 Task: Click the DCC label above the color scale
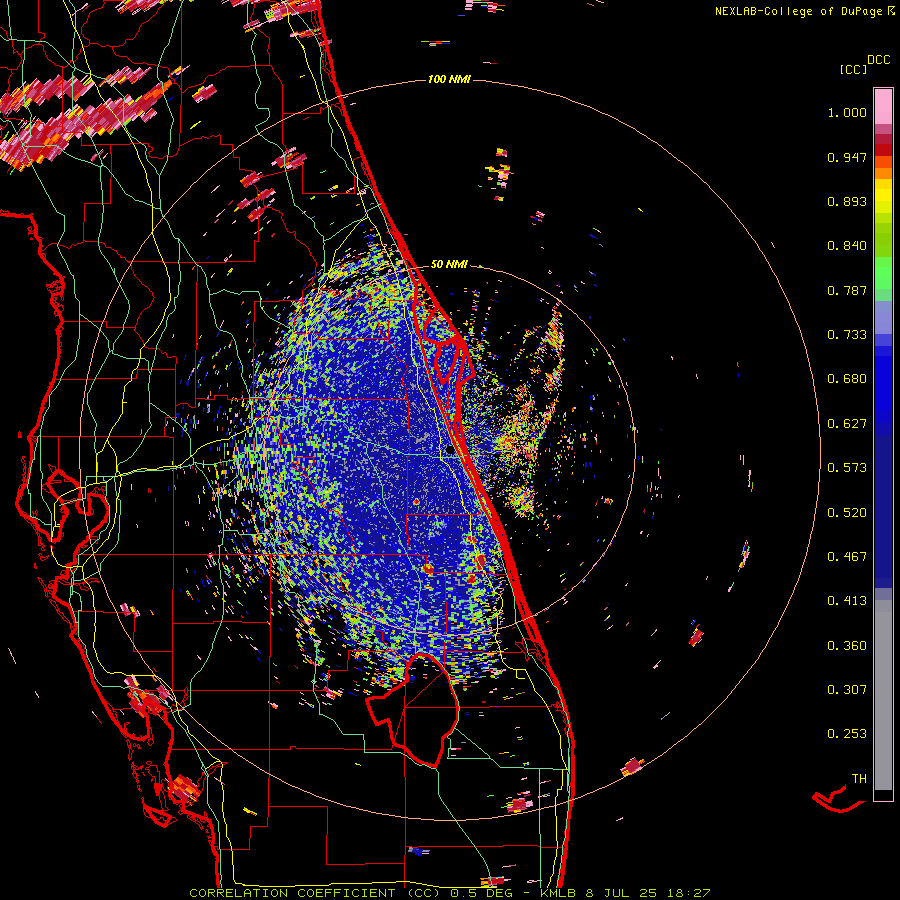pos(879,60)
